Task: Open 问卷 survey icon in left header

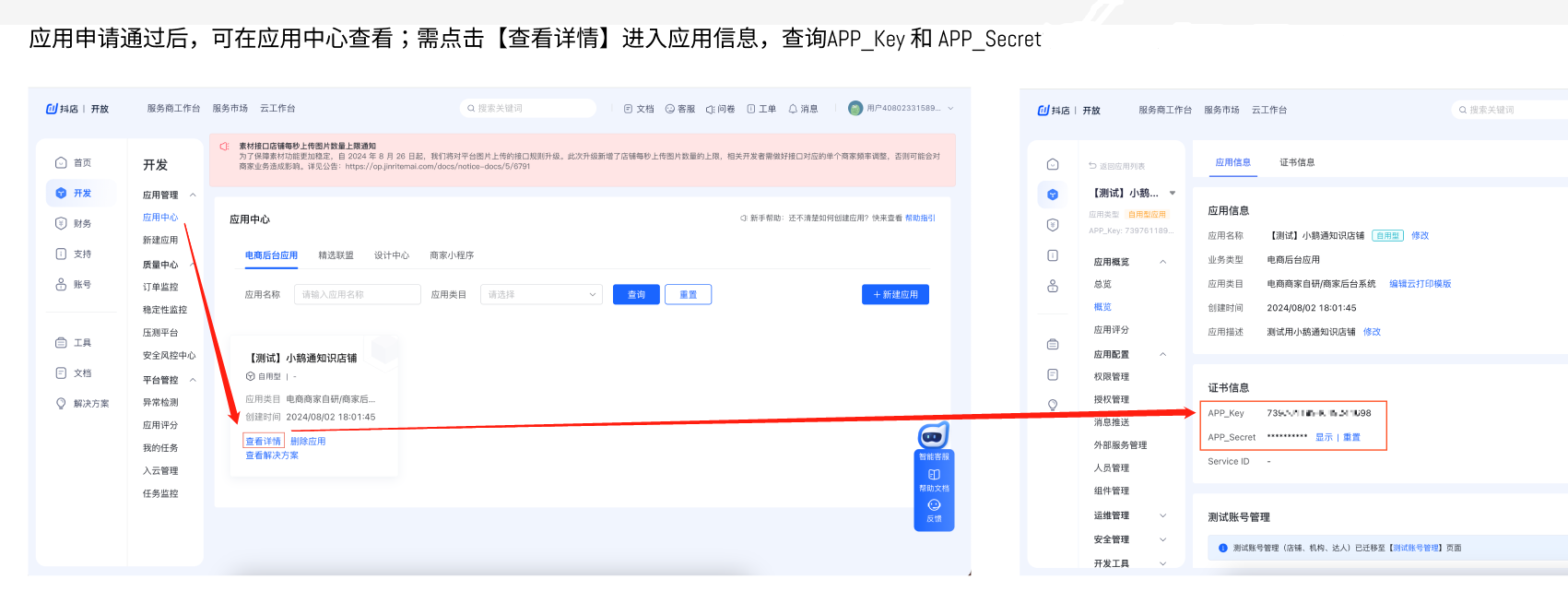Action: (711, 109)
